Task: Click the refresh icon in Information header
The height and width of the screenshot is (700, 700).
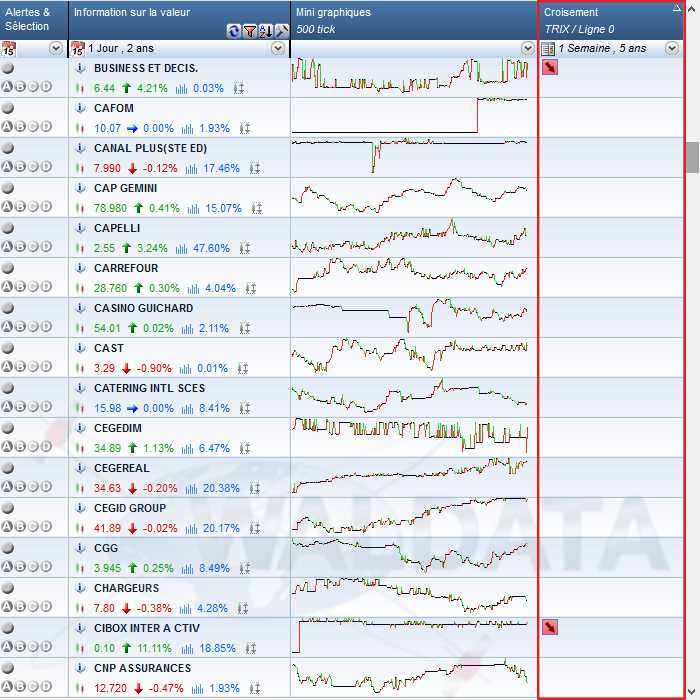Action: pos(233,31)
